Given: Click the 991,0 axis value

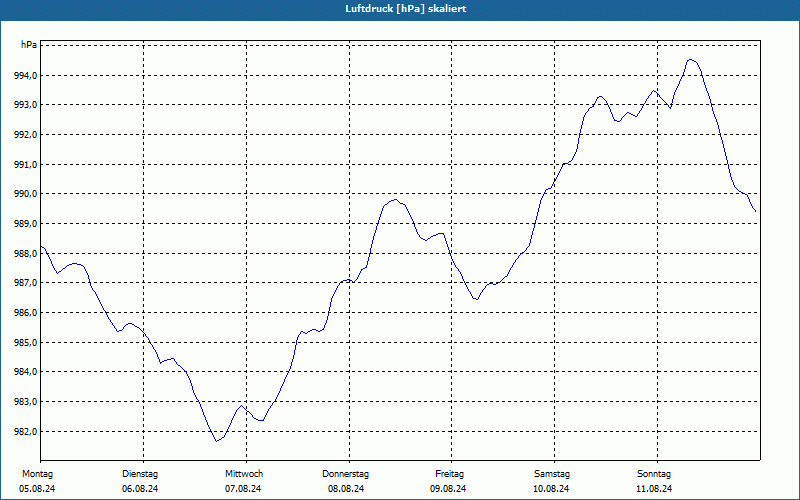Looking at the screenshot, I should click(25, 164).
